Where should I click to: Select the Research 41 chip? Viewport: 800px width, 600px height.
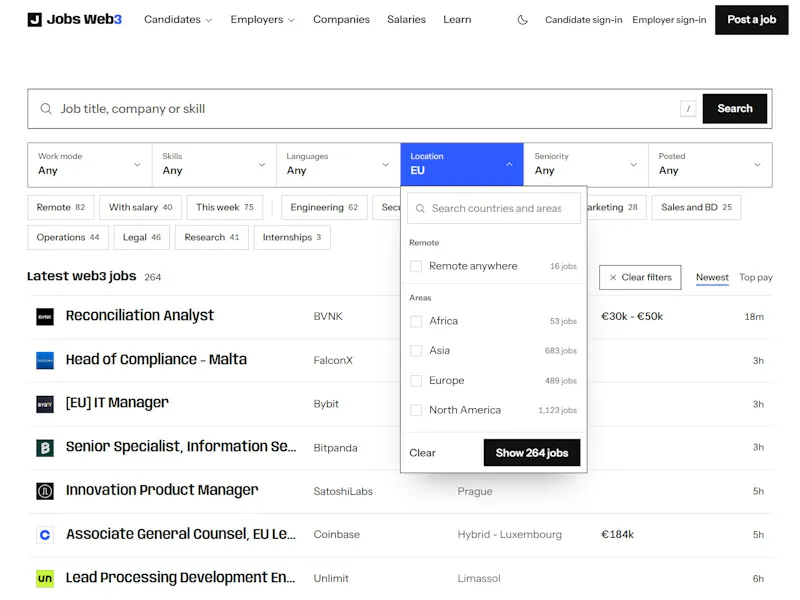(x=212, y=238)
